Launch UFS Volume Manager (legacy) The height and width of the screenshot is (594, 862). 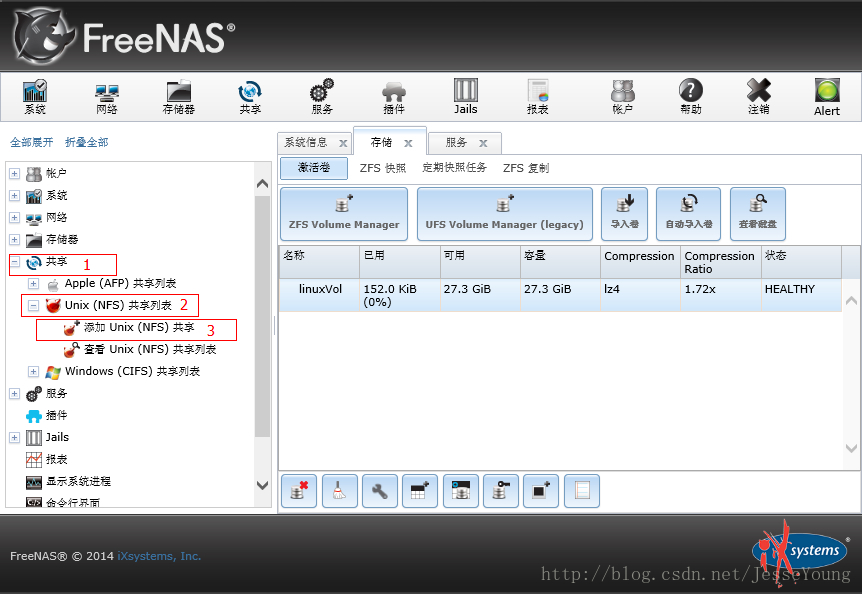point(505,214)
